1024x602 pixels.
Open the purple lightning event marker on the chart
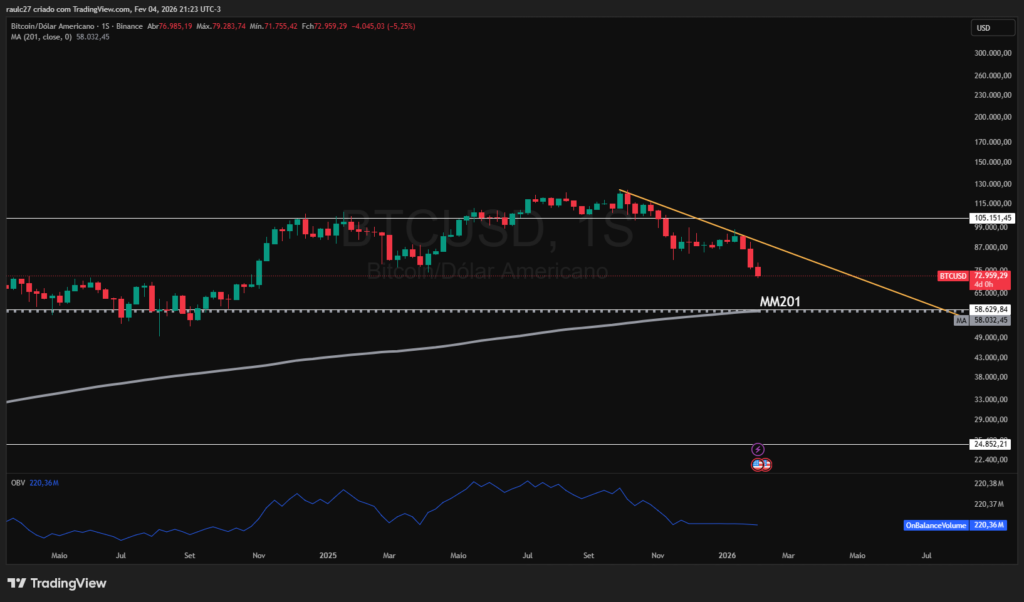tap(758, 449)
